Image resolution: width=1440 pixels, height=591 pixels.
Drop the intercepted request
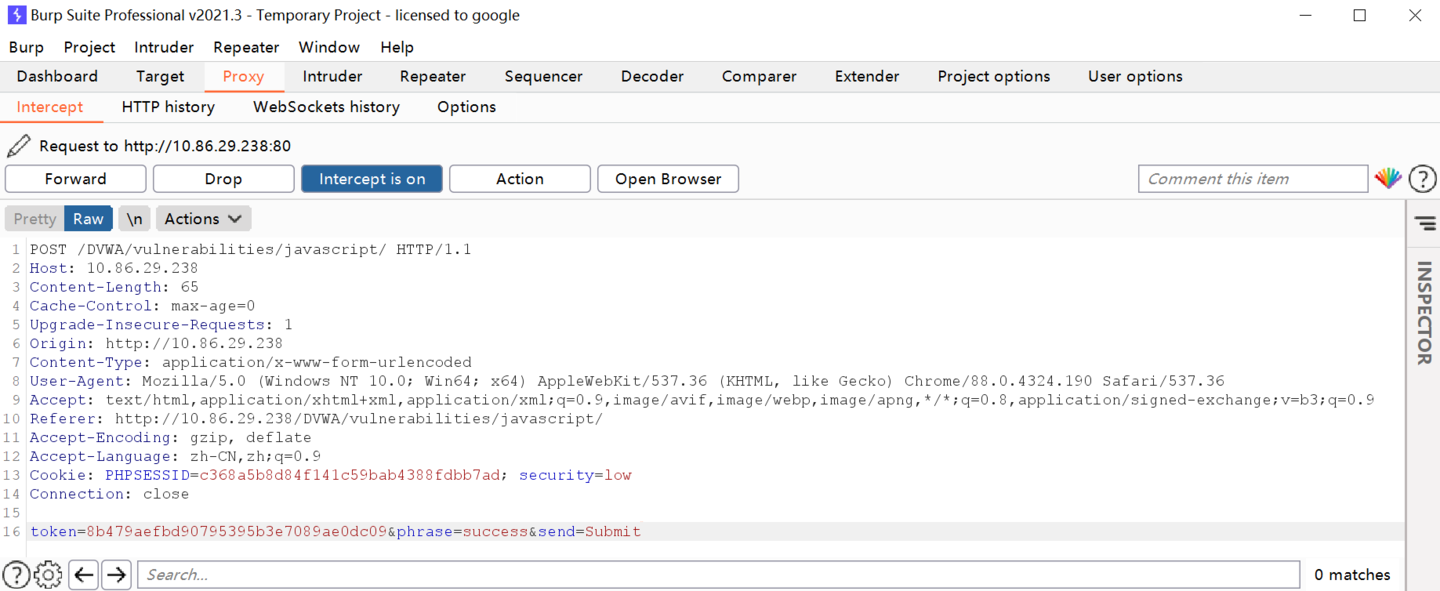(223, 179)
